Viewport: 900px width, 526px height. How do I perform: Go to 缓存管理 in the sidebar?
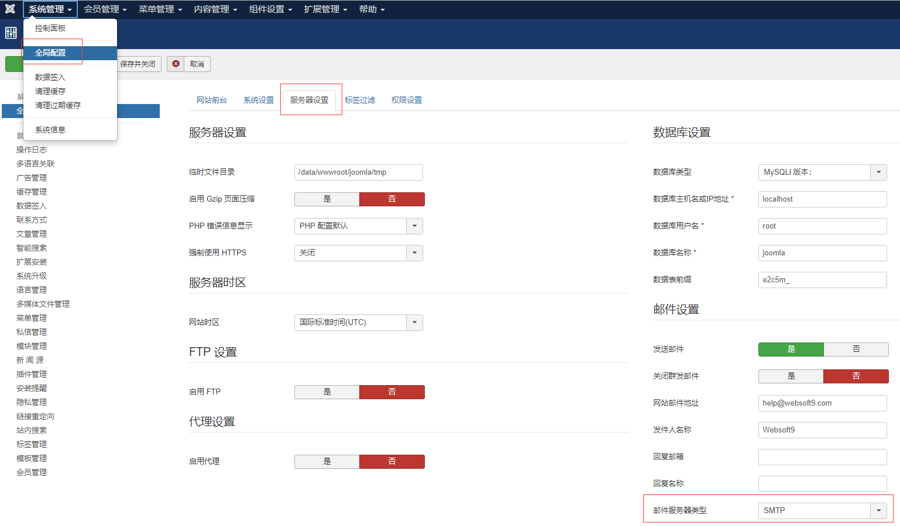(x=31, y=192)
